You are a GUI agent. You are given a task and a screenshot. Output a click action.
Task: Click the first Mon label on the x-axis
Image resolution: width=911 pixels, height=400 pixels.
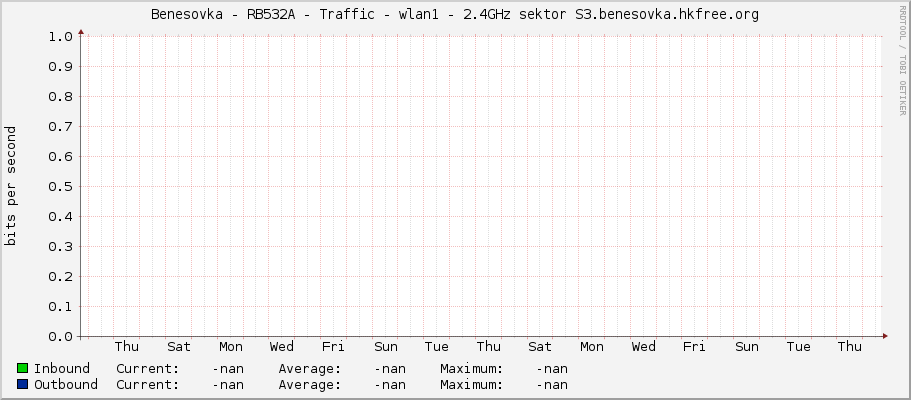pos(231,347)
